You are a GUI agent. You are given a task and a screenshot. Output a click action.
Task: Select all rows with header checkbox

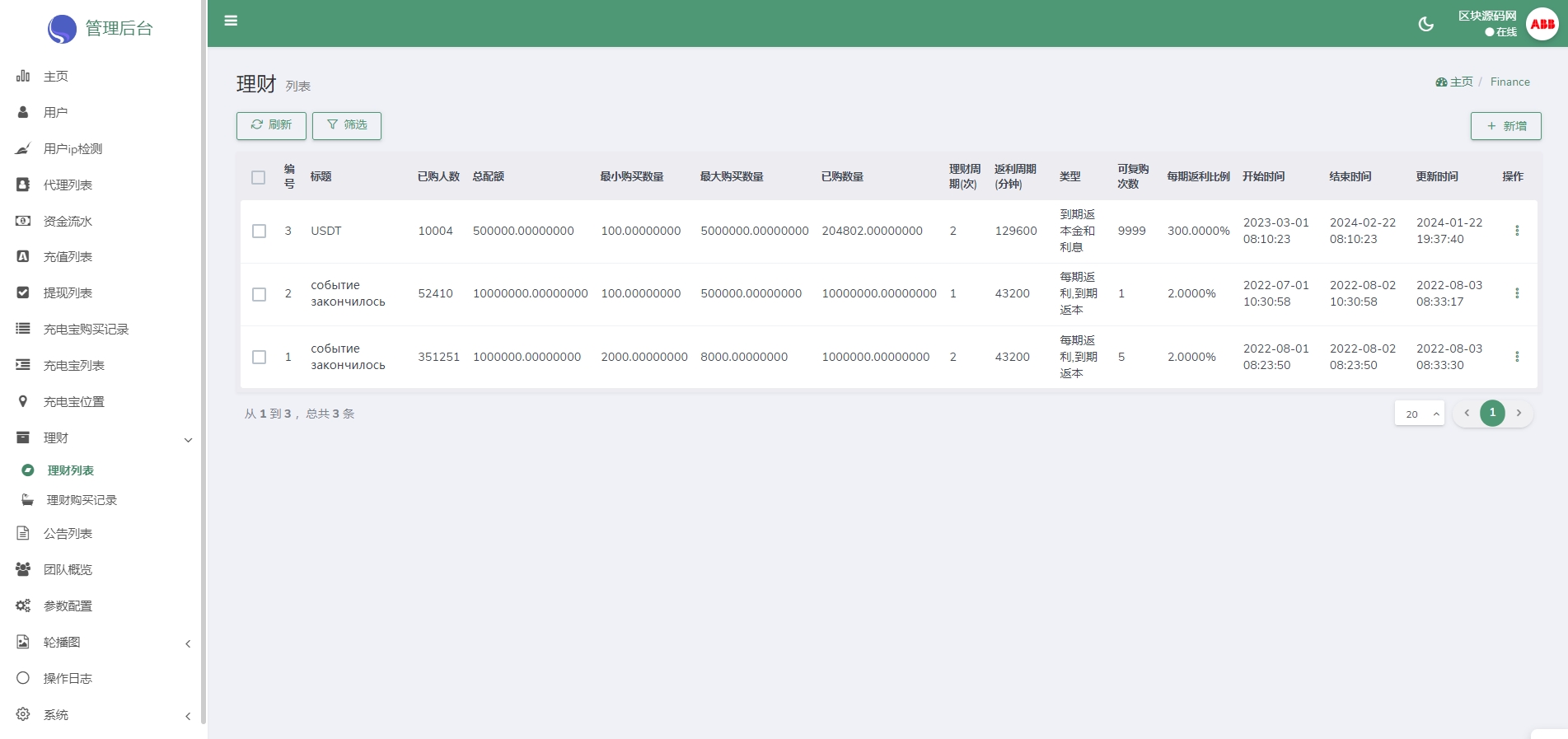coord(258,177)
